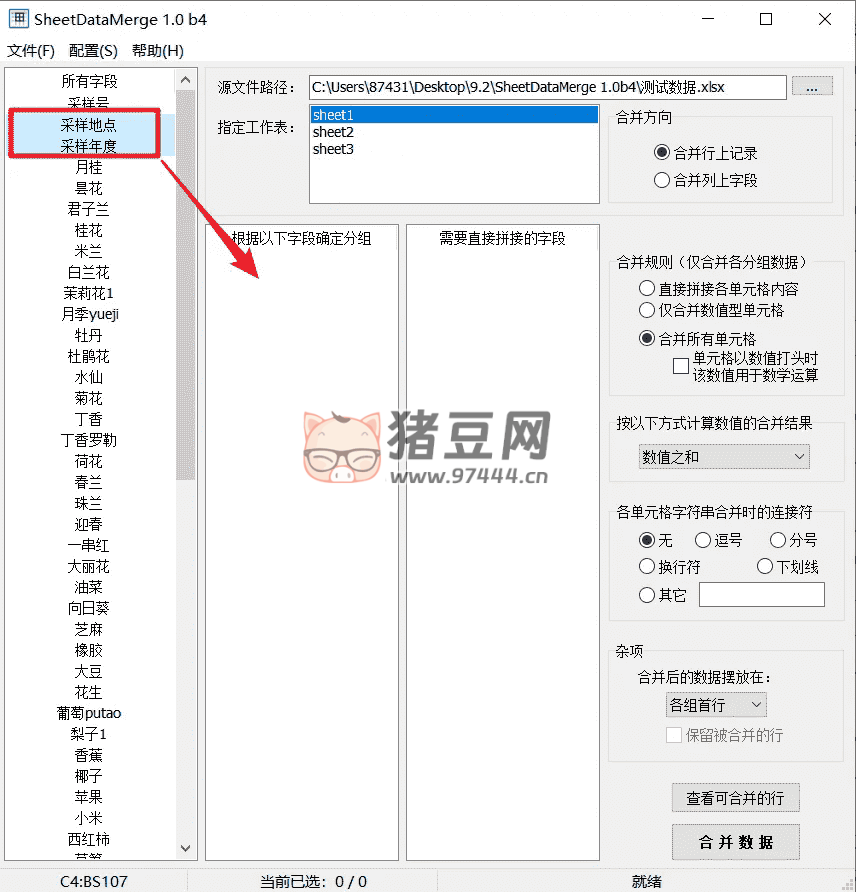This screenshot has height=892, width=856.
Task: Select 葡萄putao in the field list
Action: (x=89, y=713)
